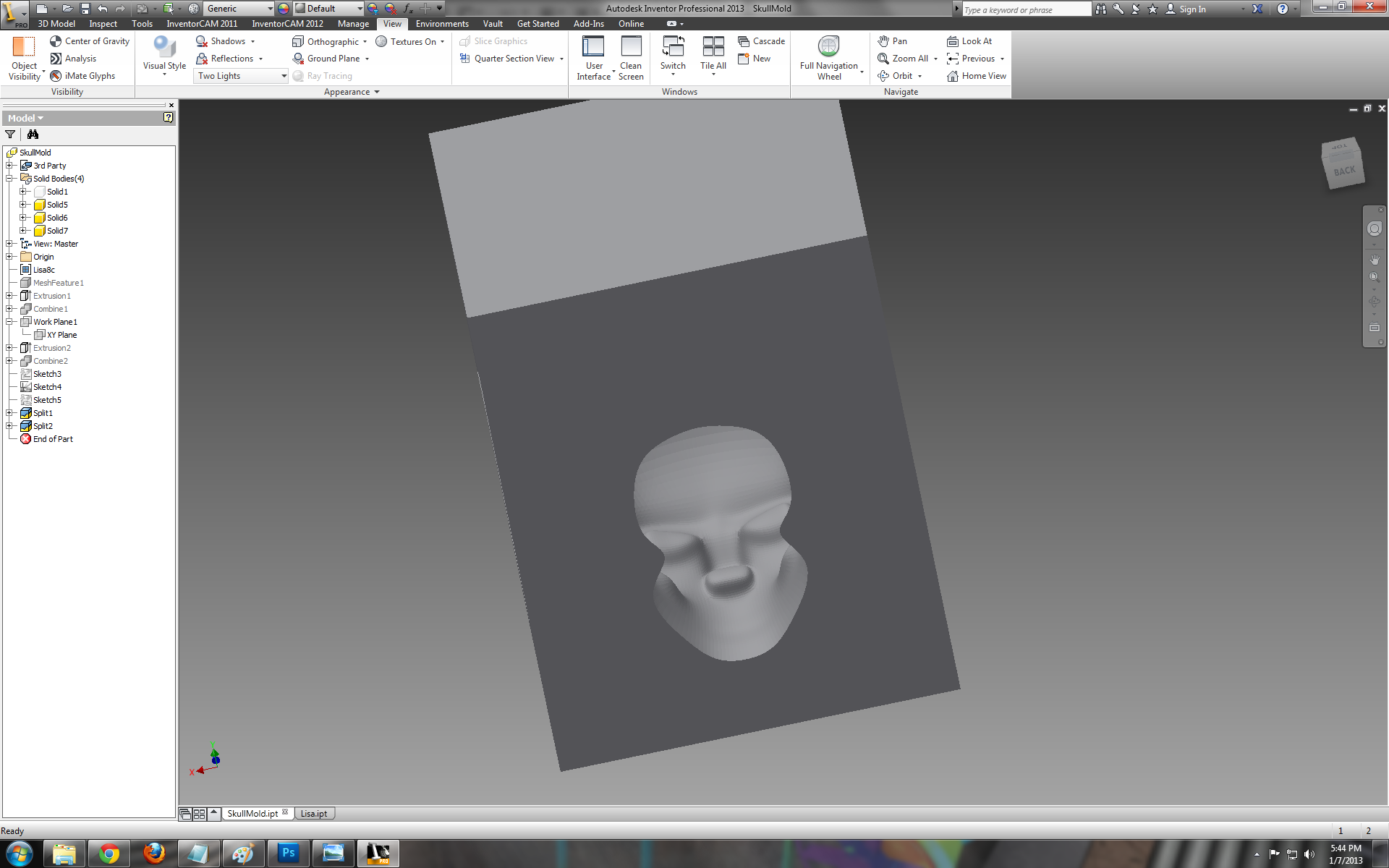Expand the 3rd Party node
Screen dimensions: 1389x868
pos(9,166)
